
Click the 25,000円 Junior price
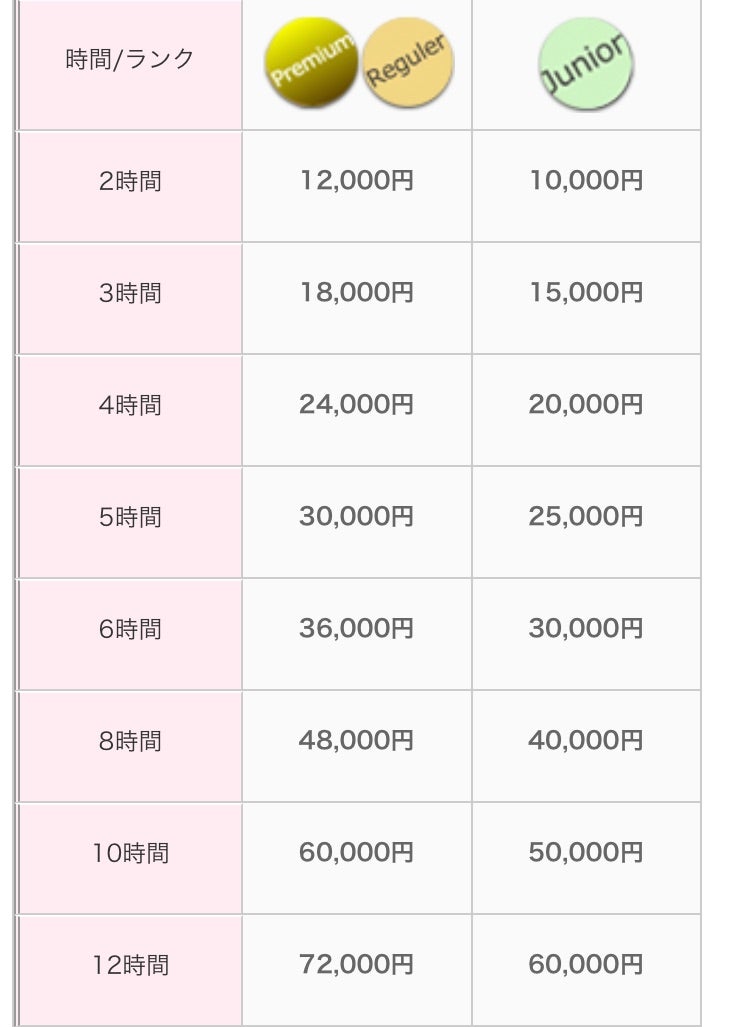click(586, 516)
